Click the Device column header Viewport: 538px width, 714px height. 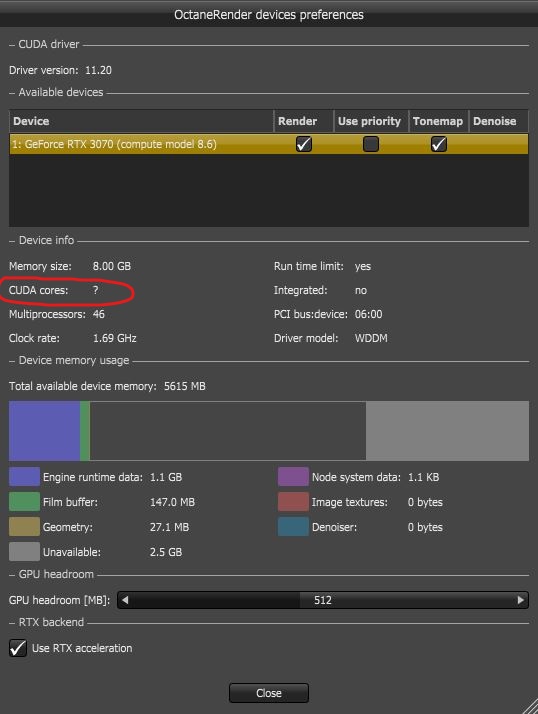pyautogui.click(x=141, y=121)
